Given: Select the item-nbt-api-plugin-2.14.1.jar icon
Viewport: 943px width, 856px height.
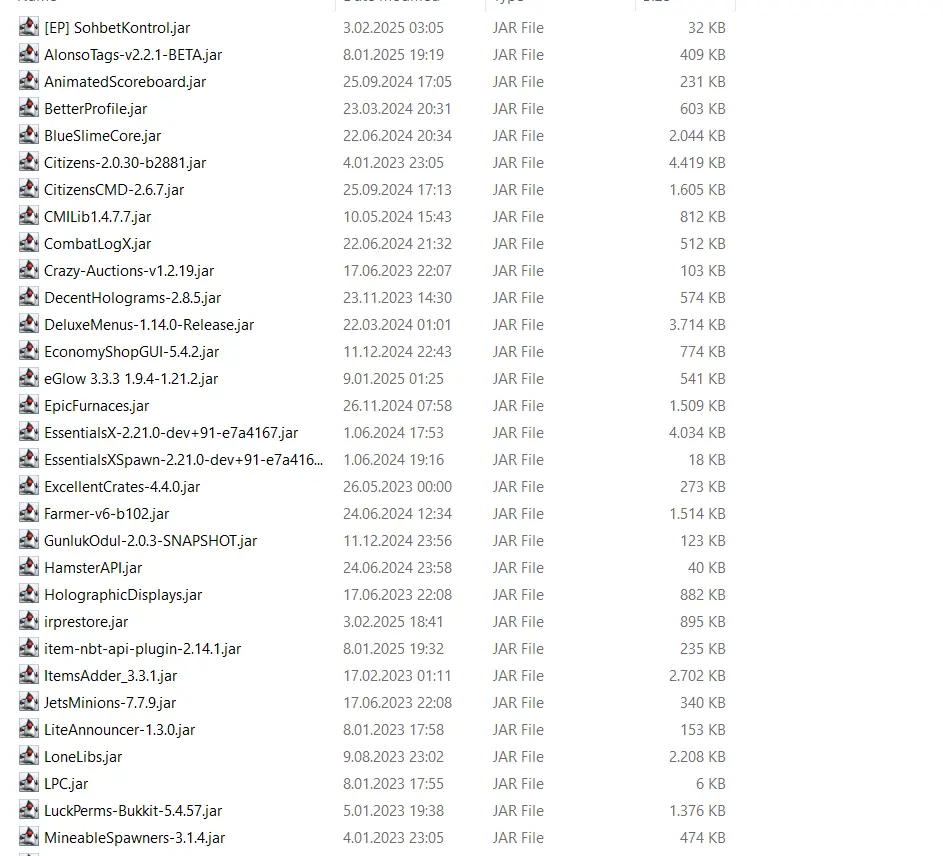Looking at the screenshot, I should 29,648.
